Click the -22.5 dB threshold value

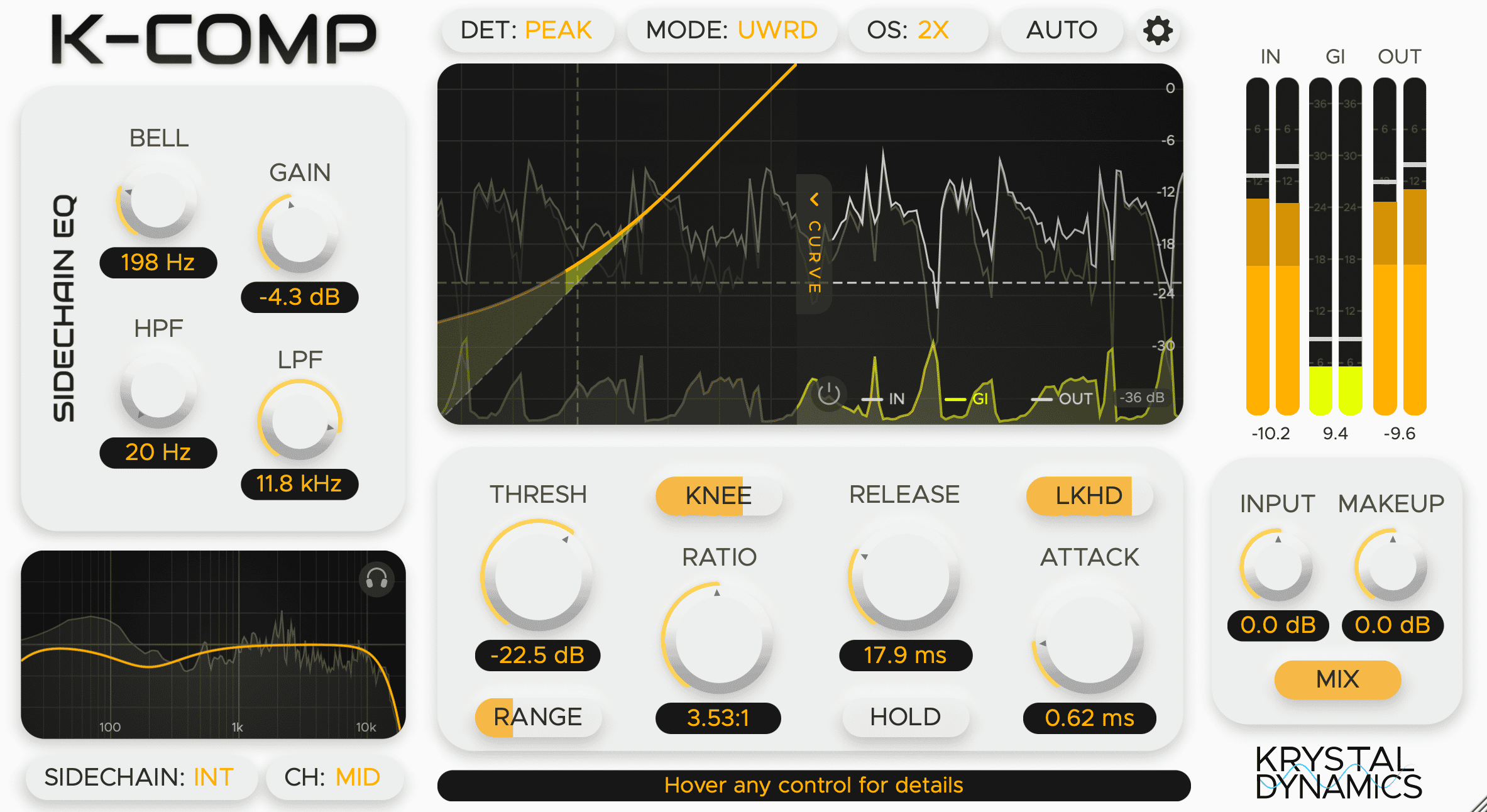point(538,656)
